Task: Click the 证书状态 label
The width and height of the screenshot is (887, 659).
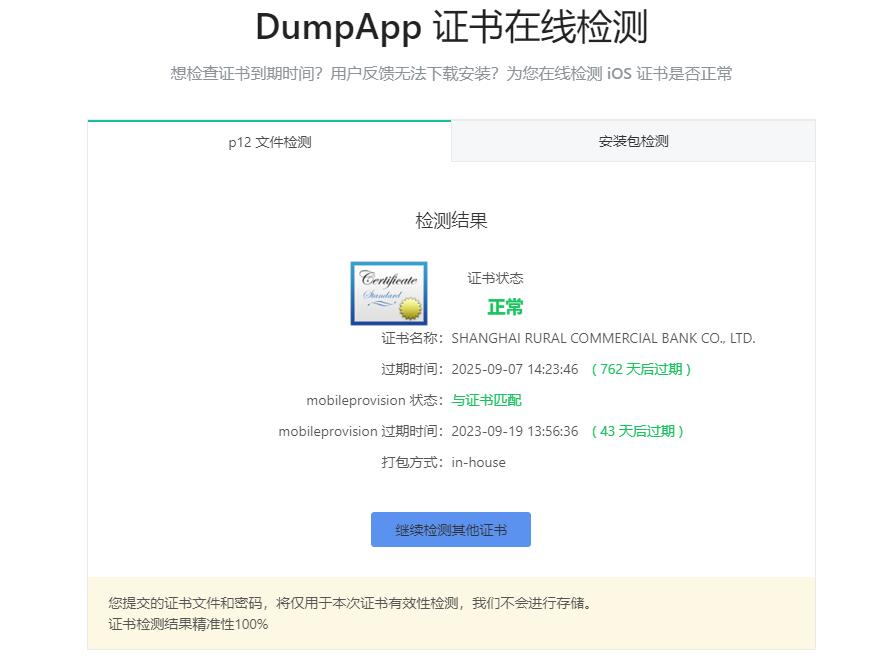Action: click(x=495, y=278)
